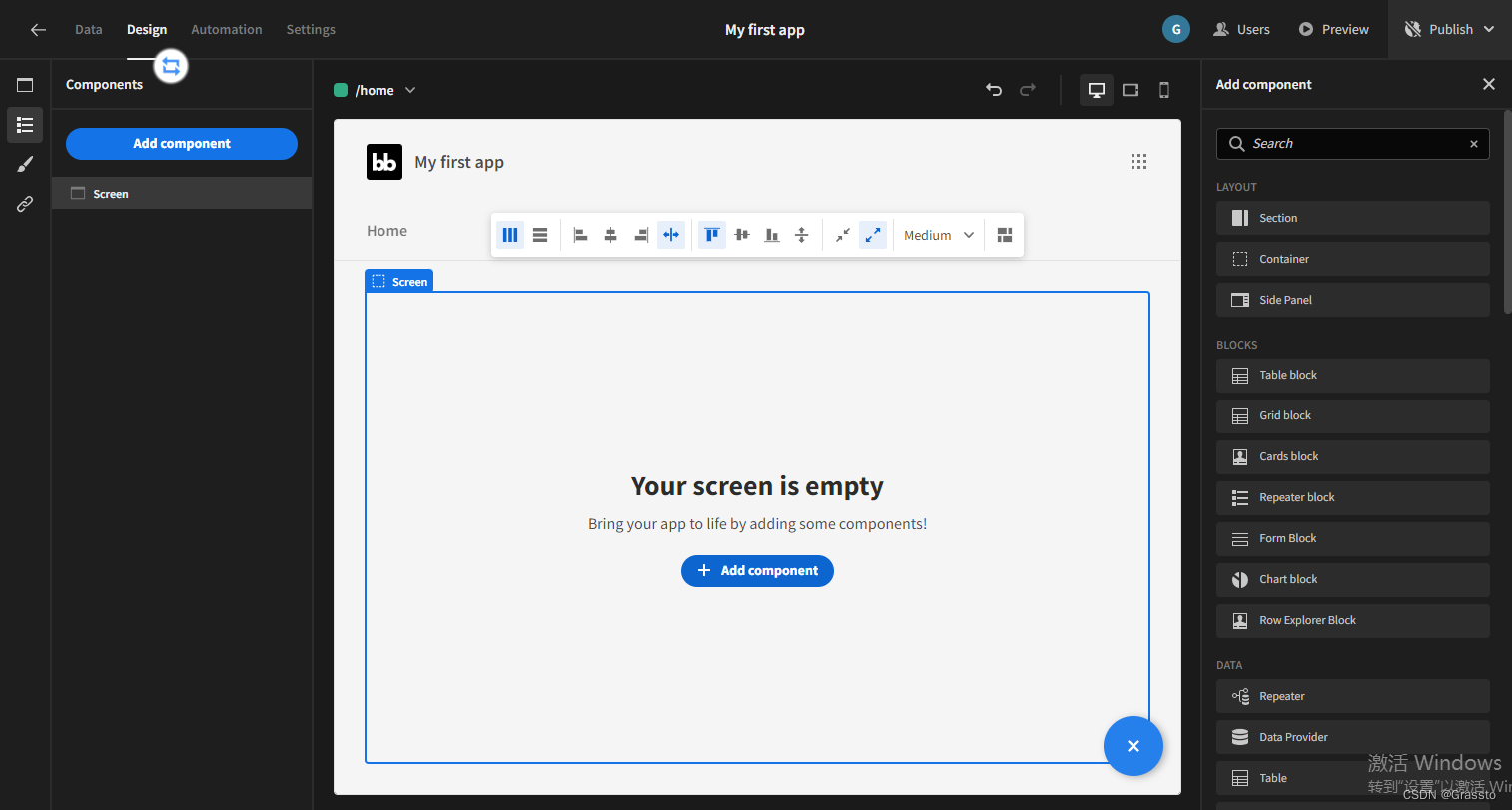This screenshot has width=1512, height=810.
Task: Set vertical space-between alignment
Action: (802, 235)
